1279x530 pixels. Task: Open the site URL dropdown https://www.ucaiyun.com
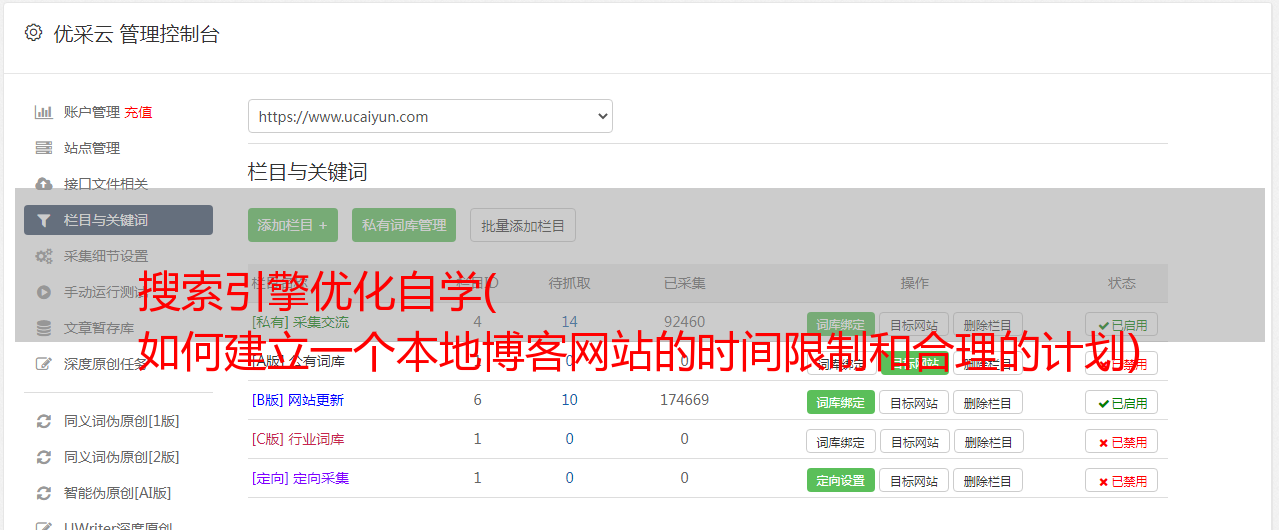coord(430,116)
